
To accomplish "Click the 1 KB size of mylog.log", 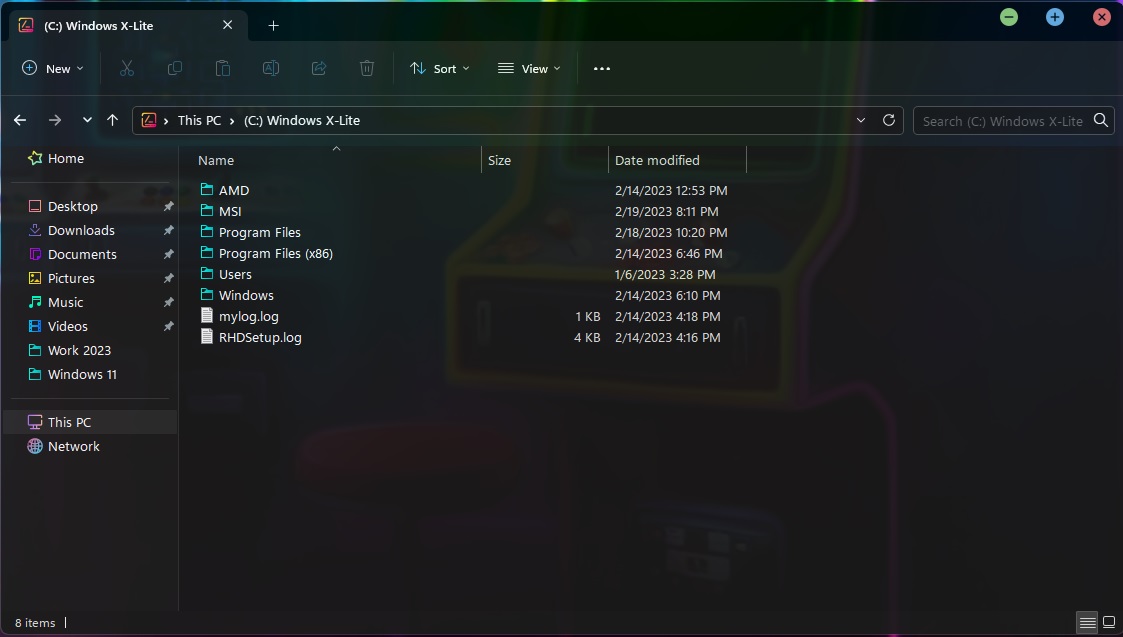I will point(587,317).
